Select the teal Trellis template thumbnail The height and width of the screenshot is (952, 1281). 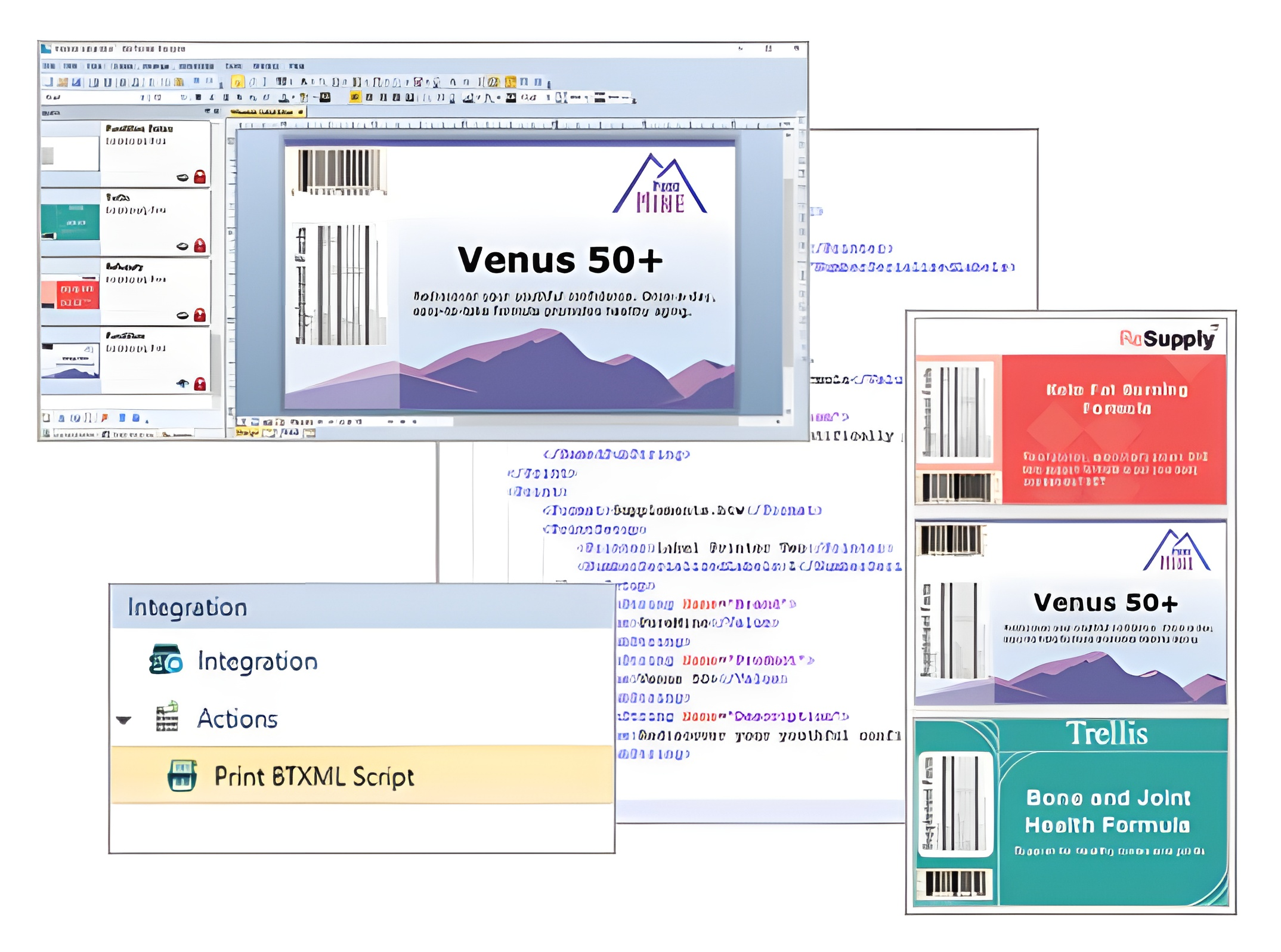click(70, 222)
